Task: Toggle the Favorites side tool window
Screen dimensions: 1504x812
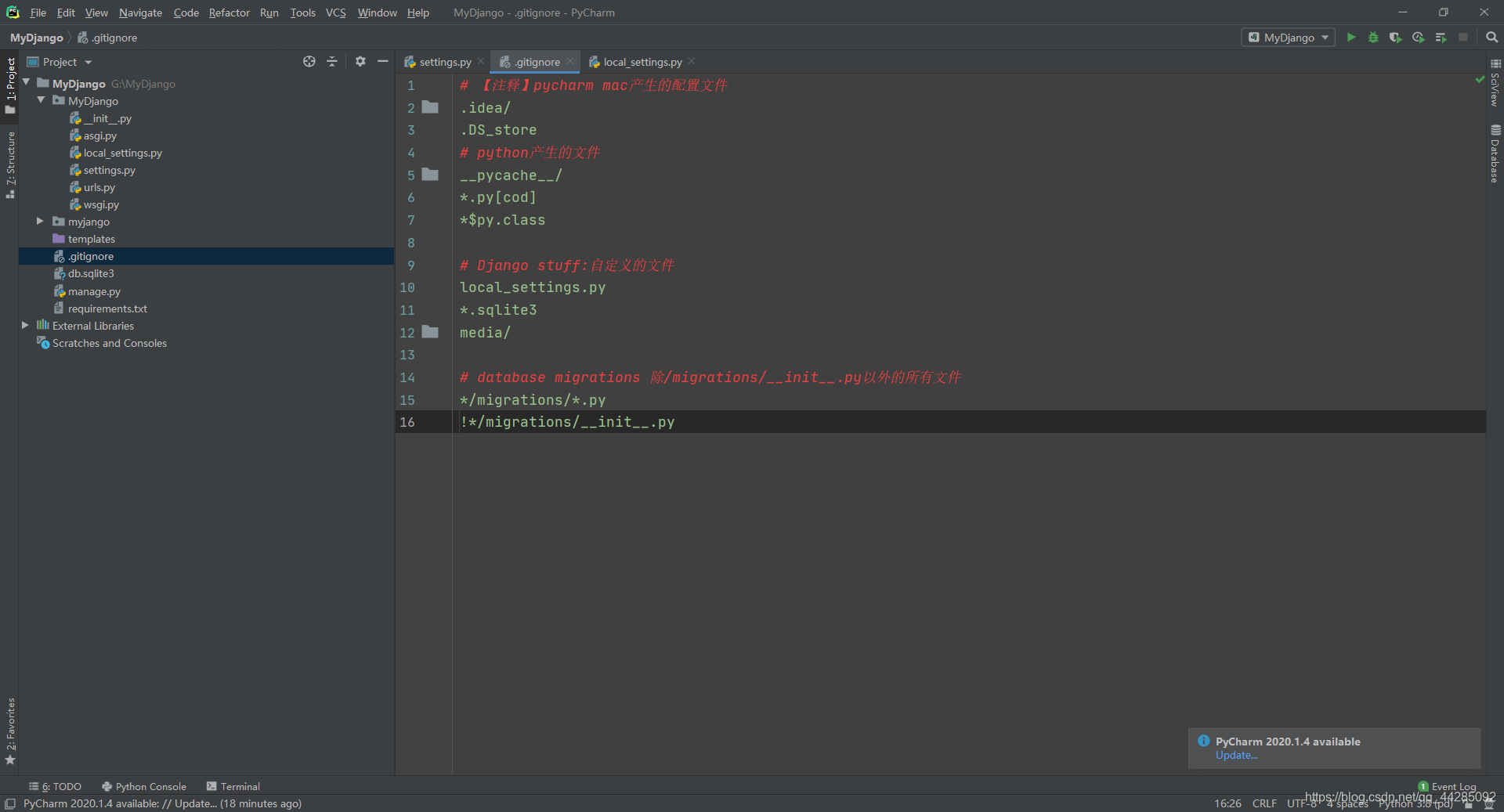Action: pos(10,731)
